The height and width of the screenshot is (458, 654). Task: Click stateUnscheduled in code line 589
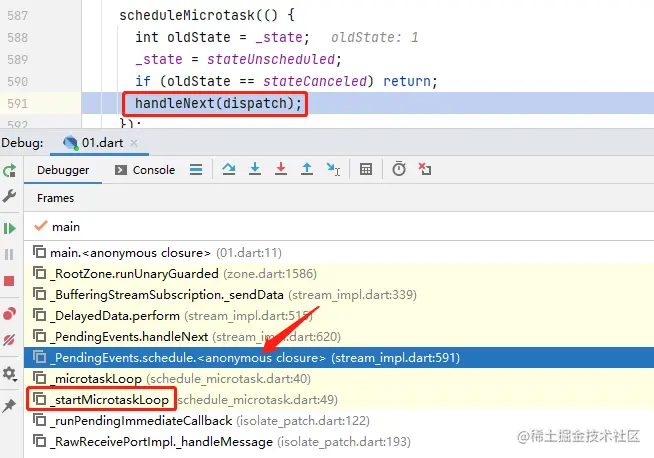coord(271,59)
